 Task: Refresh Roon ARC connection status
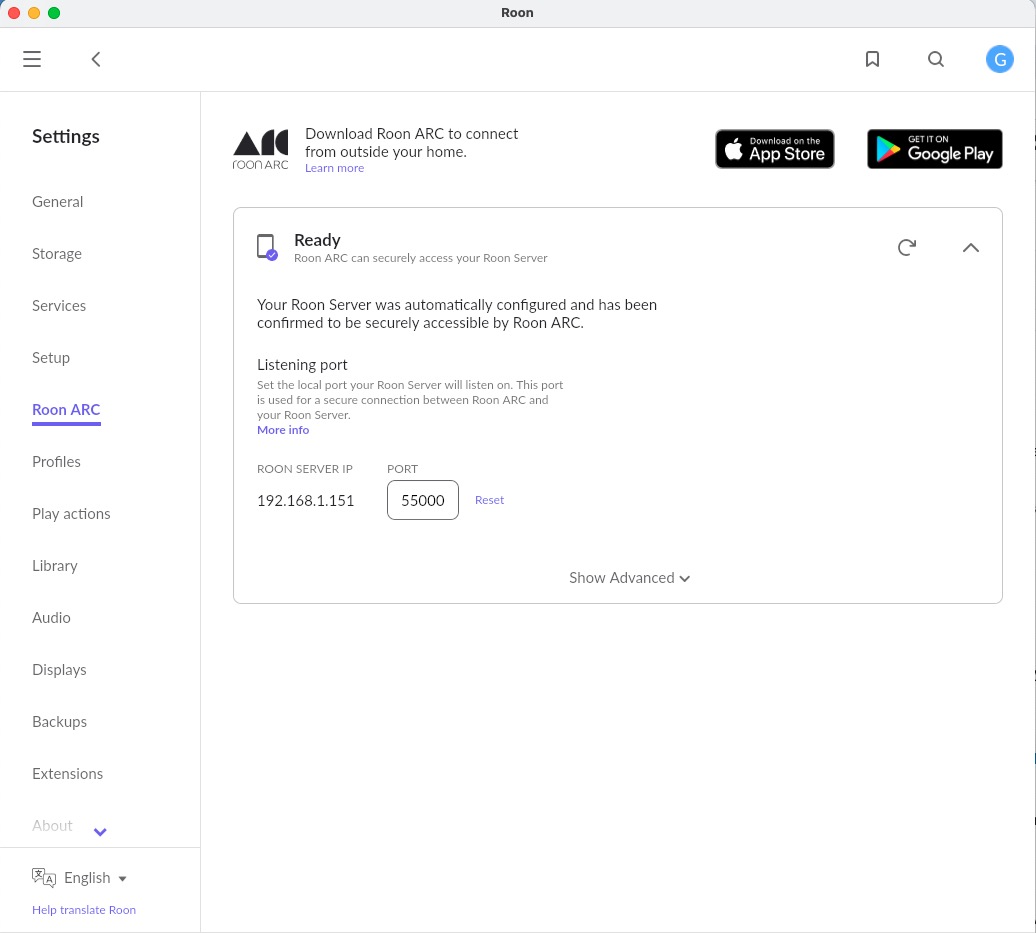coord(906,247)
